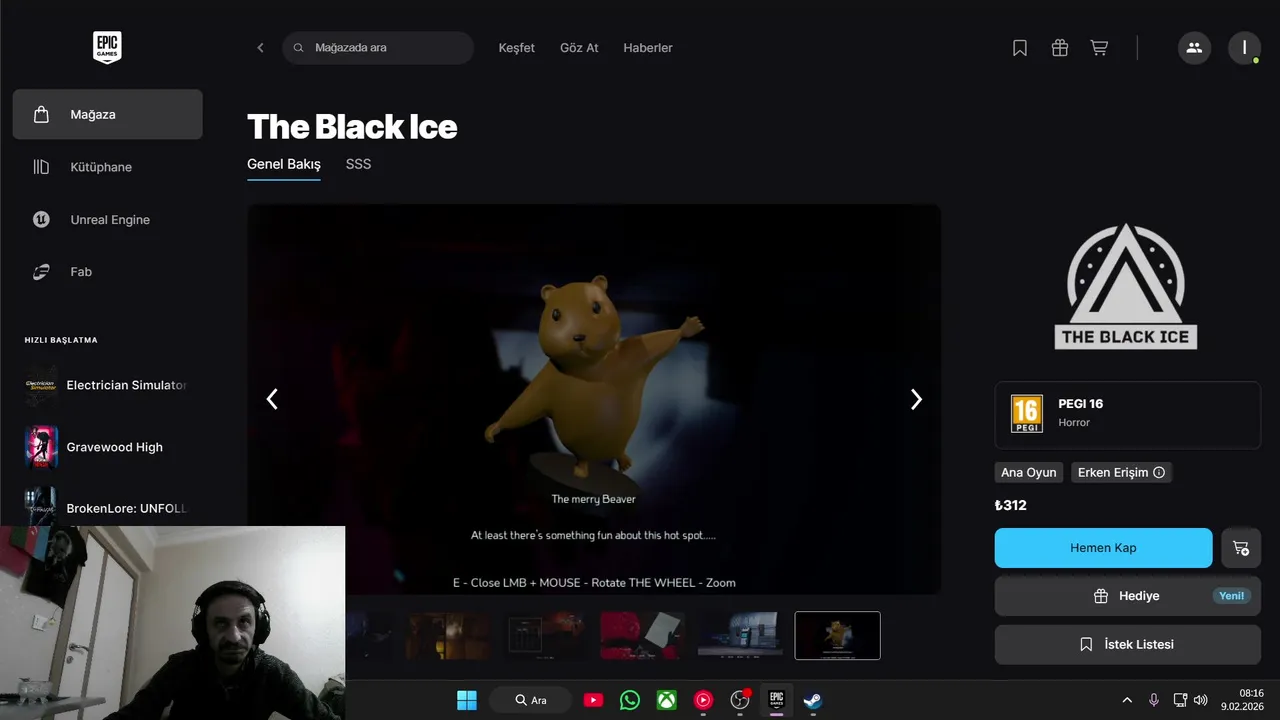
Task: Click the search magnifier icon
Action: [x=298, y=48]
